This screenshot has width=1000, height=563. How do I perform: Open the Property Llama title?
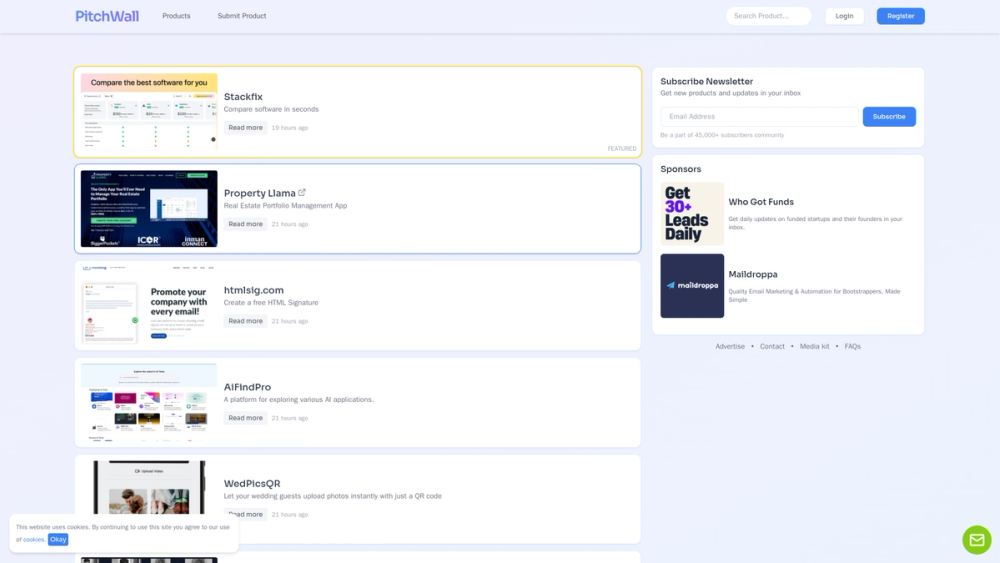coord(260,193)
